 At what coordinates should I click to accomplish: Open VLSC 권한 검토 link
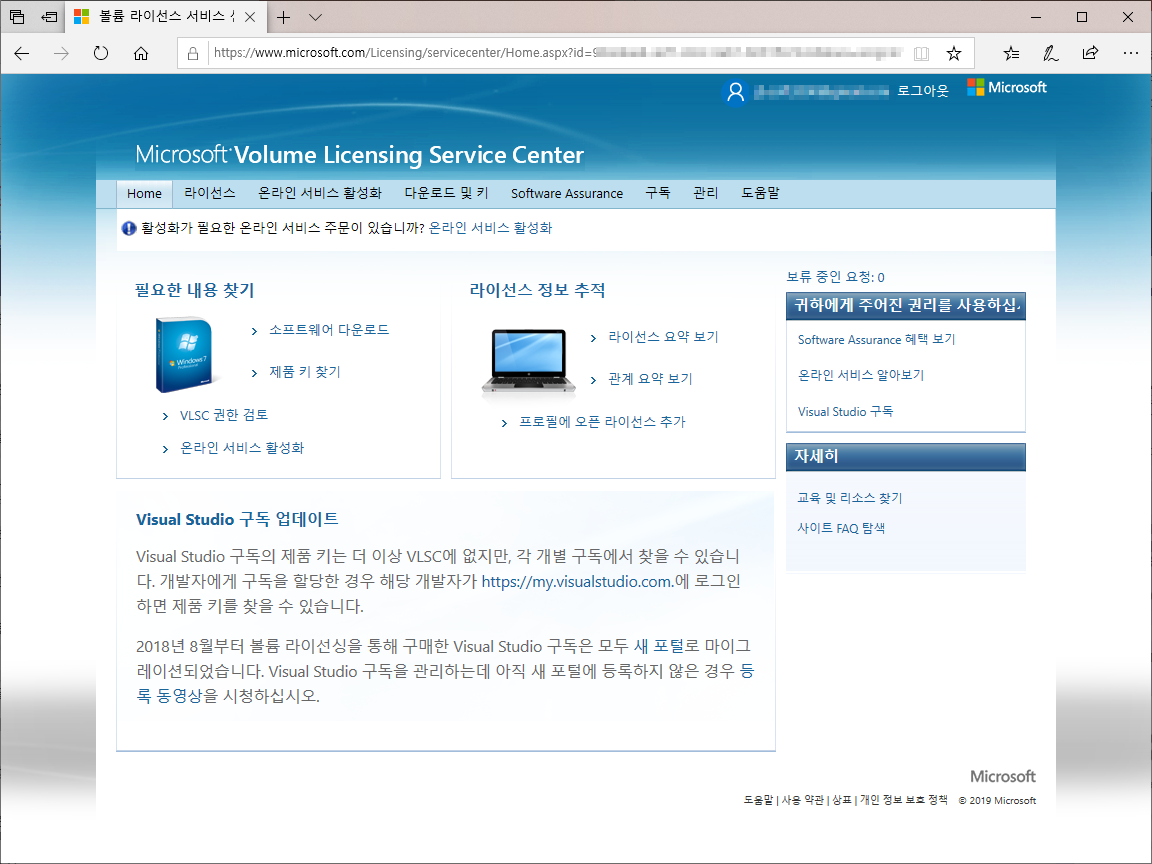pyautogui.click(x=224, y=415)
